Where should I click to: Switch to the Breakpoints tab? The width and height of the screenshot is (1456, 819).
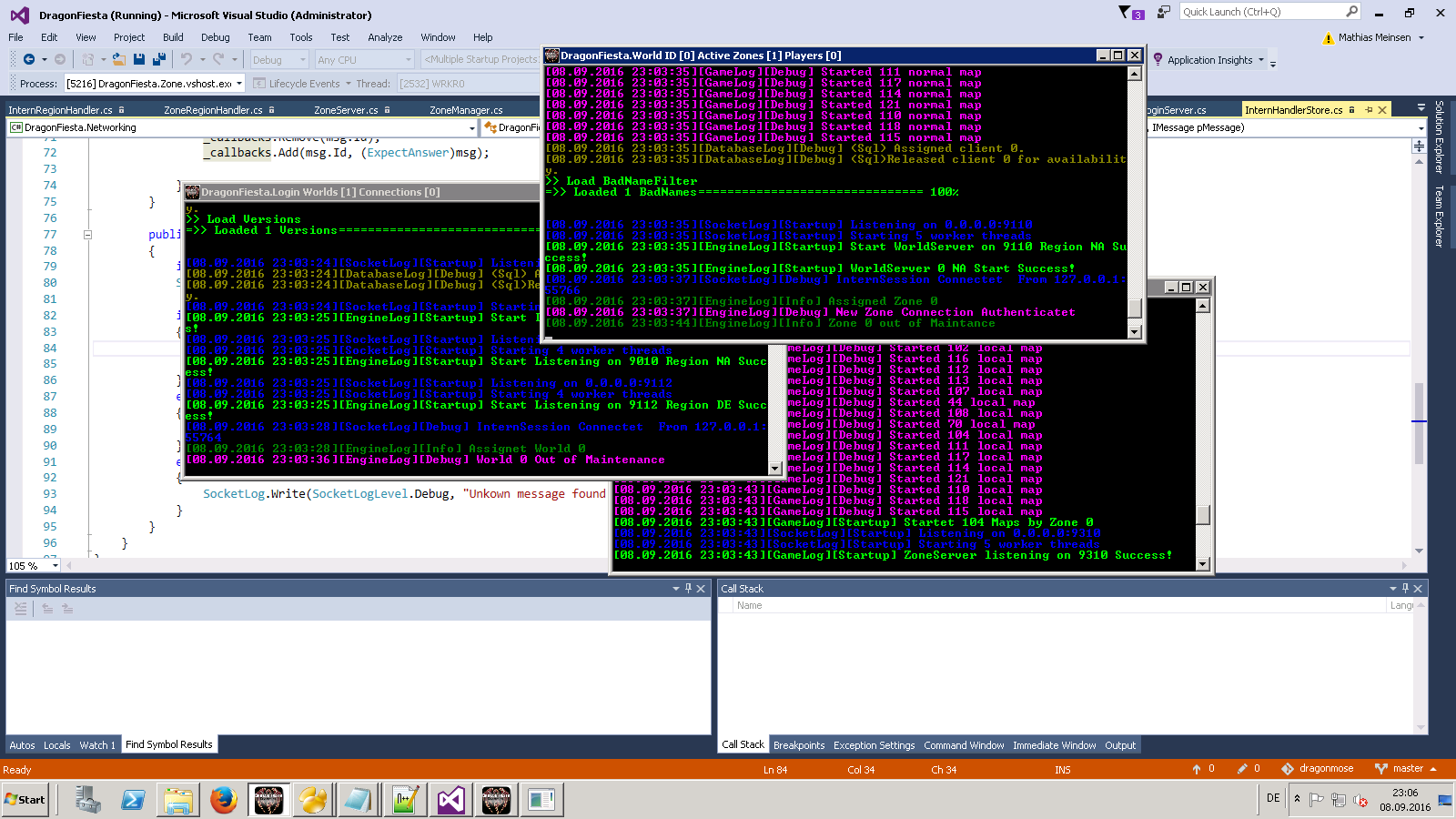coord(799,745)
